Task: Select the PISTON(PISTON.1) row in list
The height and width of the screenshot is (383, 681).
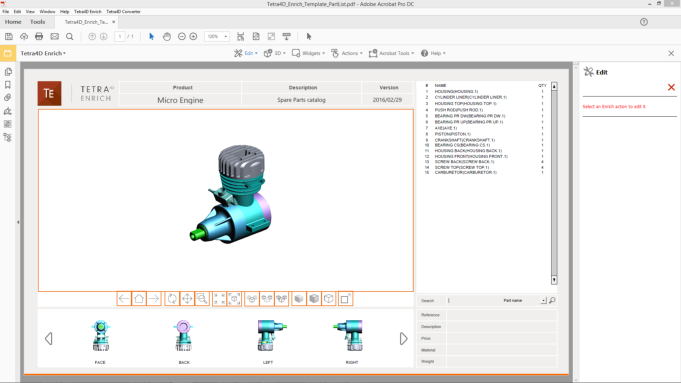Action: click(484, 134)
